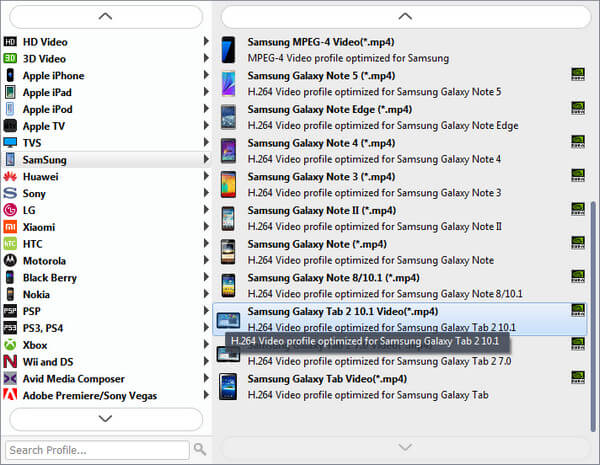Click the TVS monitor icon
This screenshot has width=600, height=465.
[10, 142]
